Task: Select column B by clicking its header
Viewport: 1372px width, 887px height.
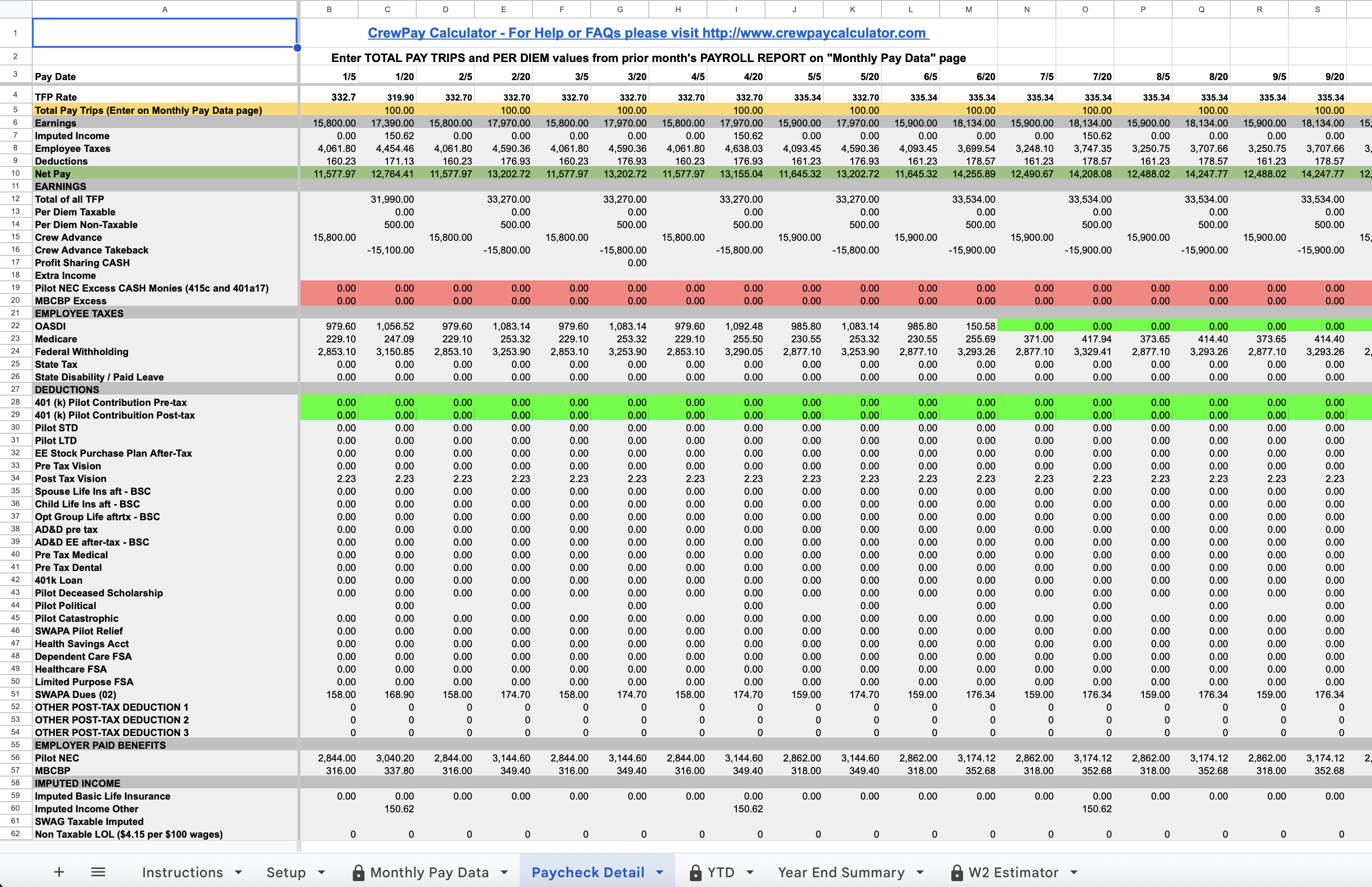Action: pos(329,9)
